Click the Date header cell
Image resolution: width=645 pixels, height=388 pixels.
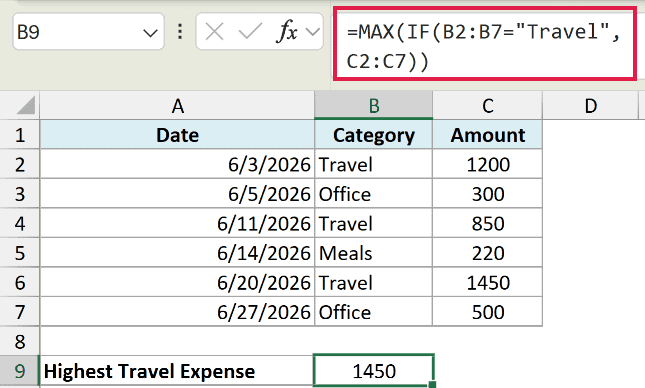177,135
